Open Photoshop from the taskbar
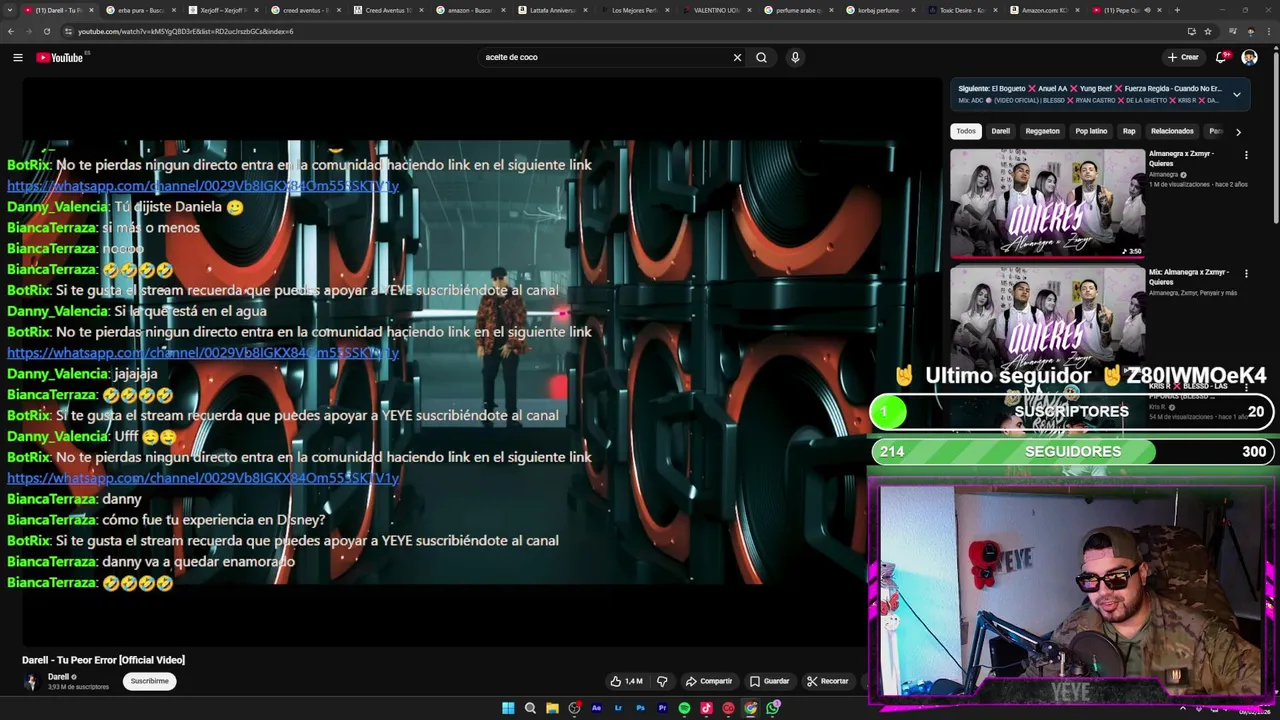 click(640, 708)
